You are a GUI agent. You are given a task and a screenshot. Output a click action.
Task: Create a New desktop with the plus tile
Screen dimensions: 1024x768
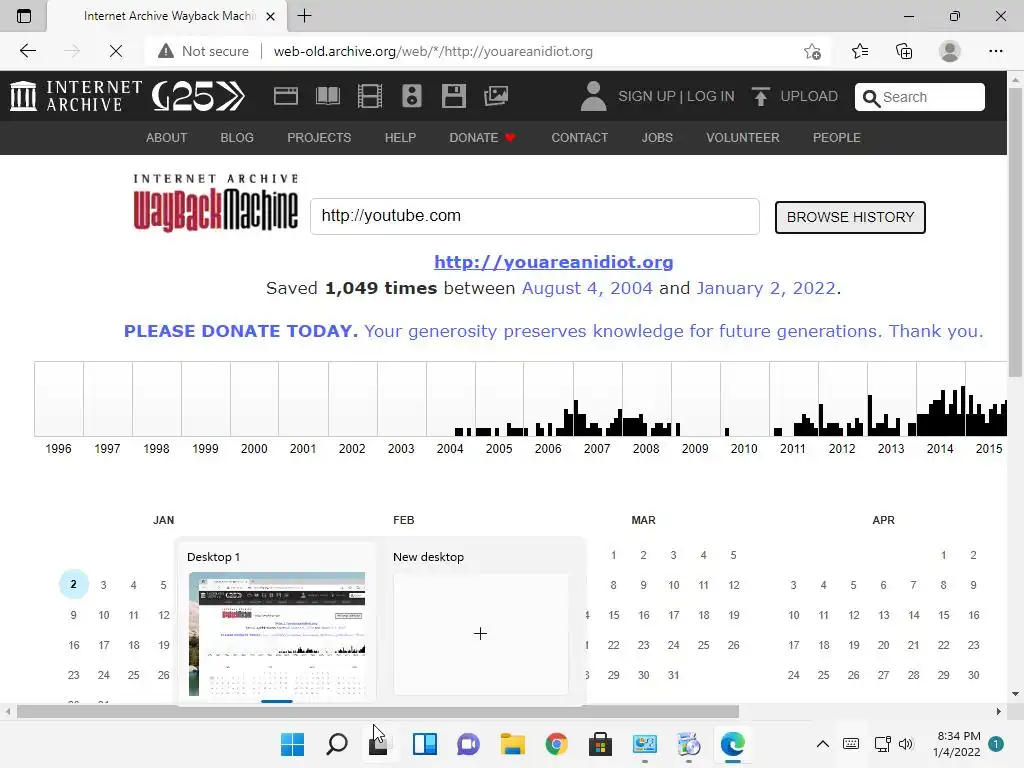pyautogui.click(x=481, y=633)
